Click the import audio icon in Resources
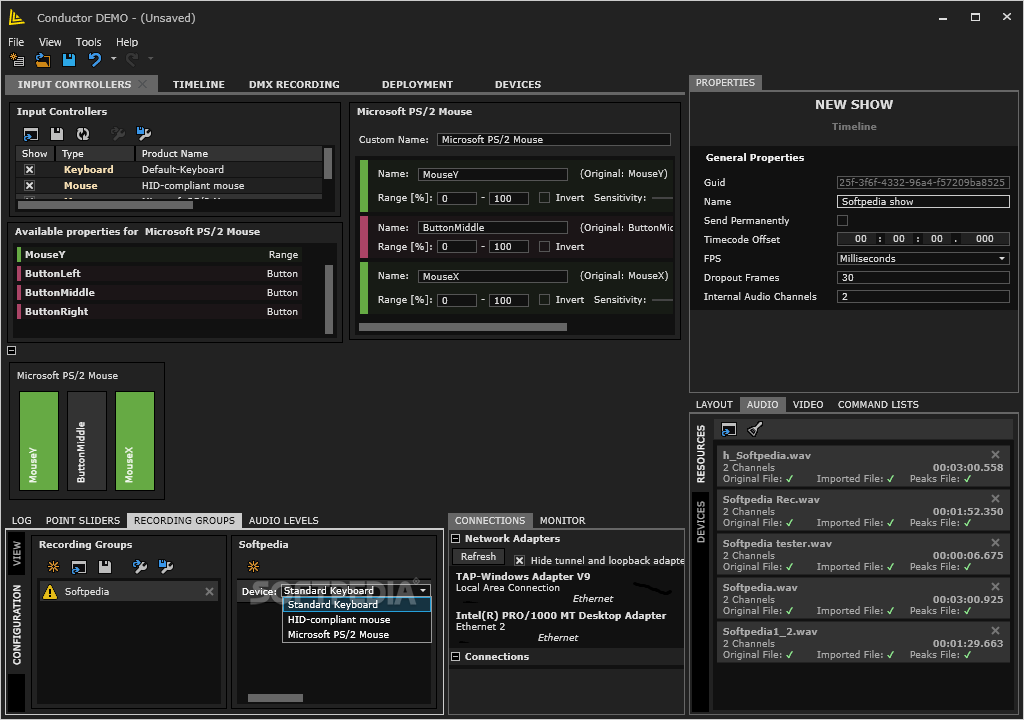The width and height of the screenshot is (1024, 720). (x=729, y=429)
